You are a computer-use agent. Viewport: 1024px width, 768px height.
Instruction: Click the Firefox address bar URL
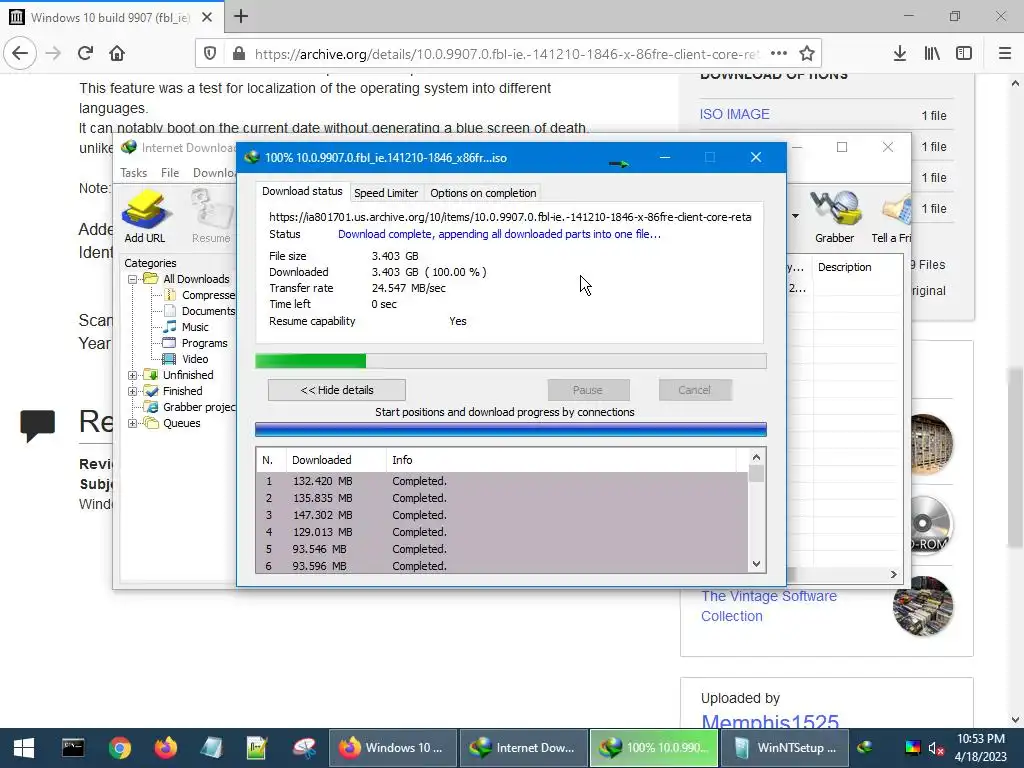click(506, 54)
